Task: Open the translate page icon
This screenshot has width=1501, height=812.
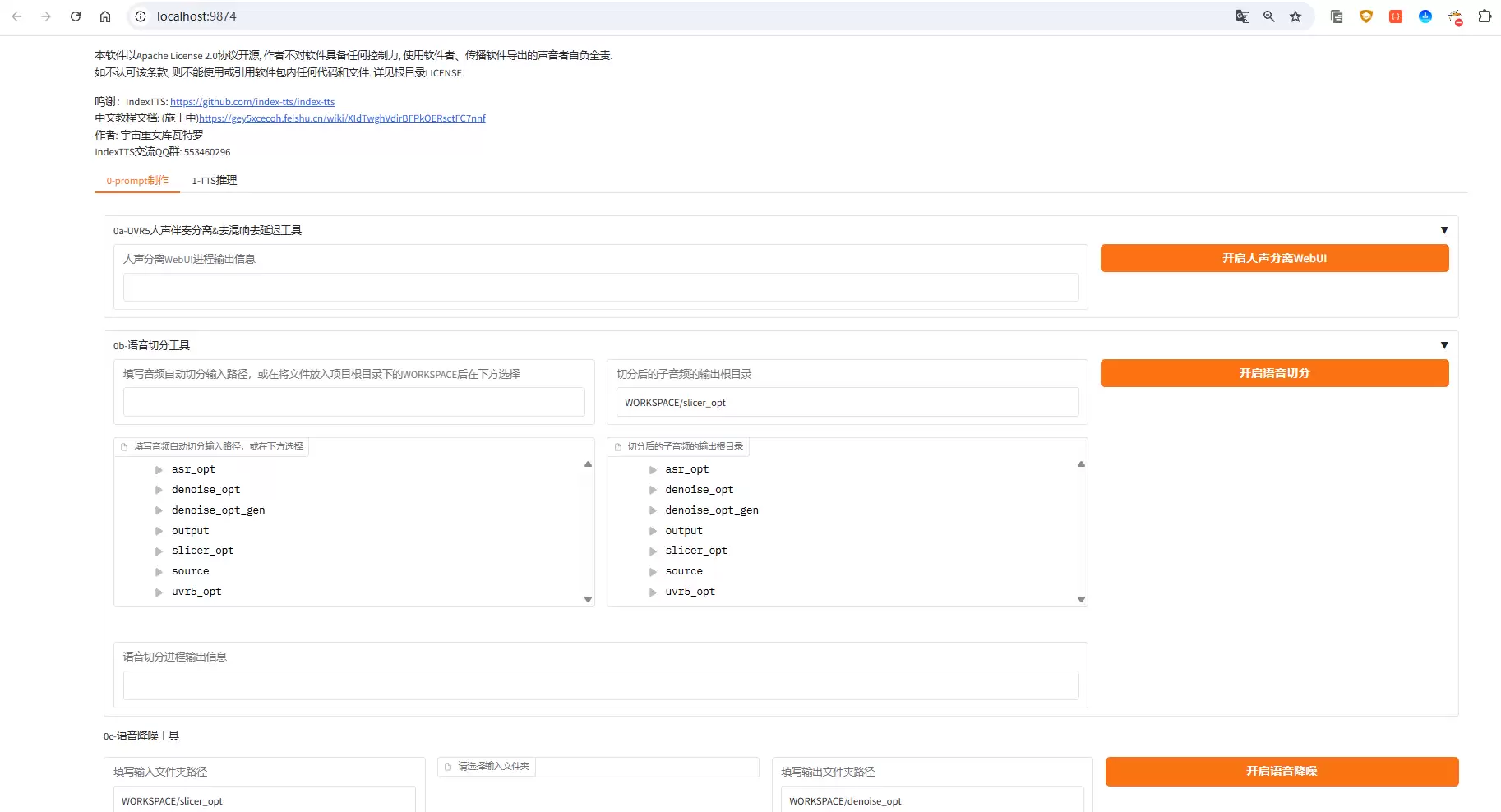Action: (x=1243, y=16)
